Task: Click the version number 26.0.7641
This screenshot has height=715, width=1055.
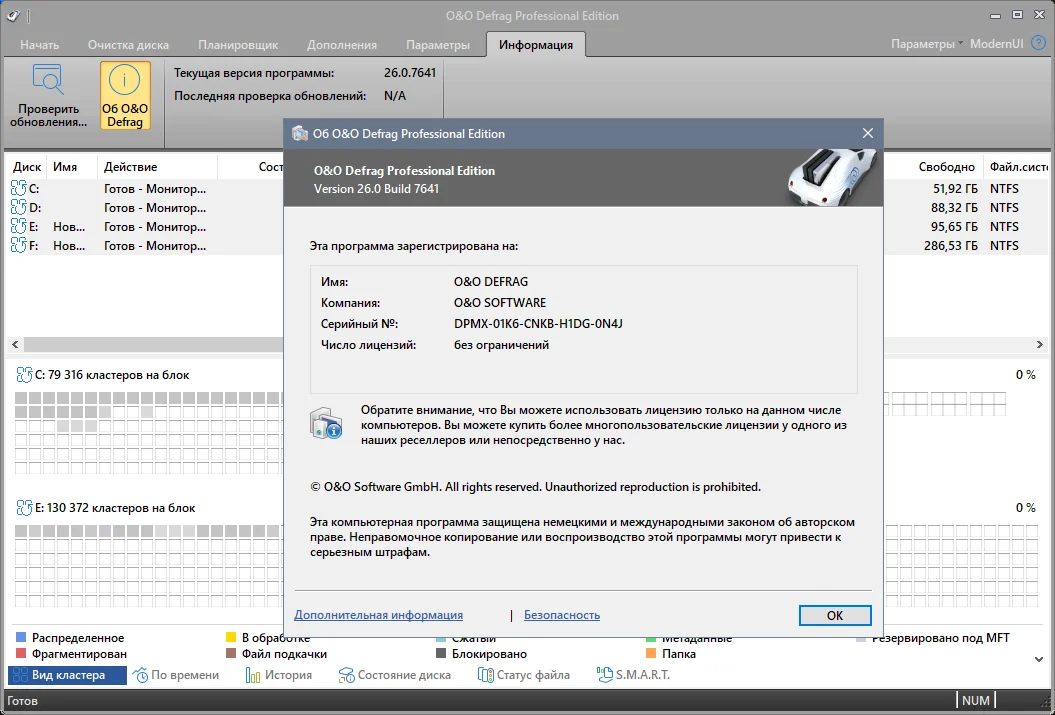Action: pyautogui.click(x=410, y=73)
